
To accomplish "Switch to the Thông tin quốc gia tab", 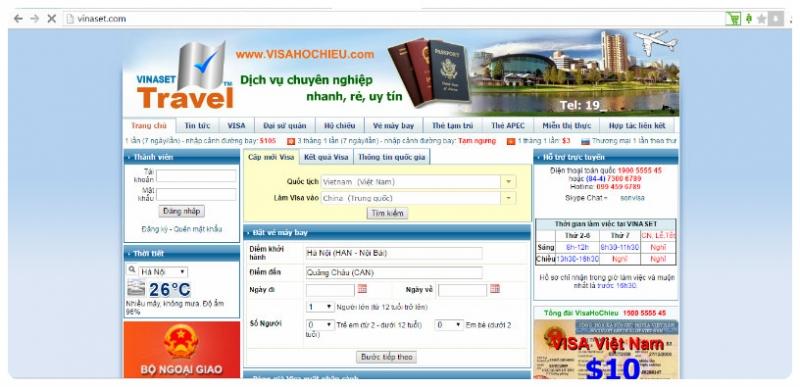I will [391, 157].
